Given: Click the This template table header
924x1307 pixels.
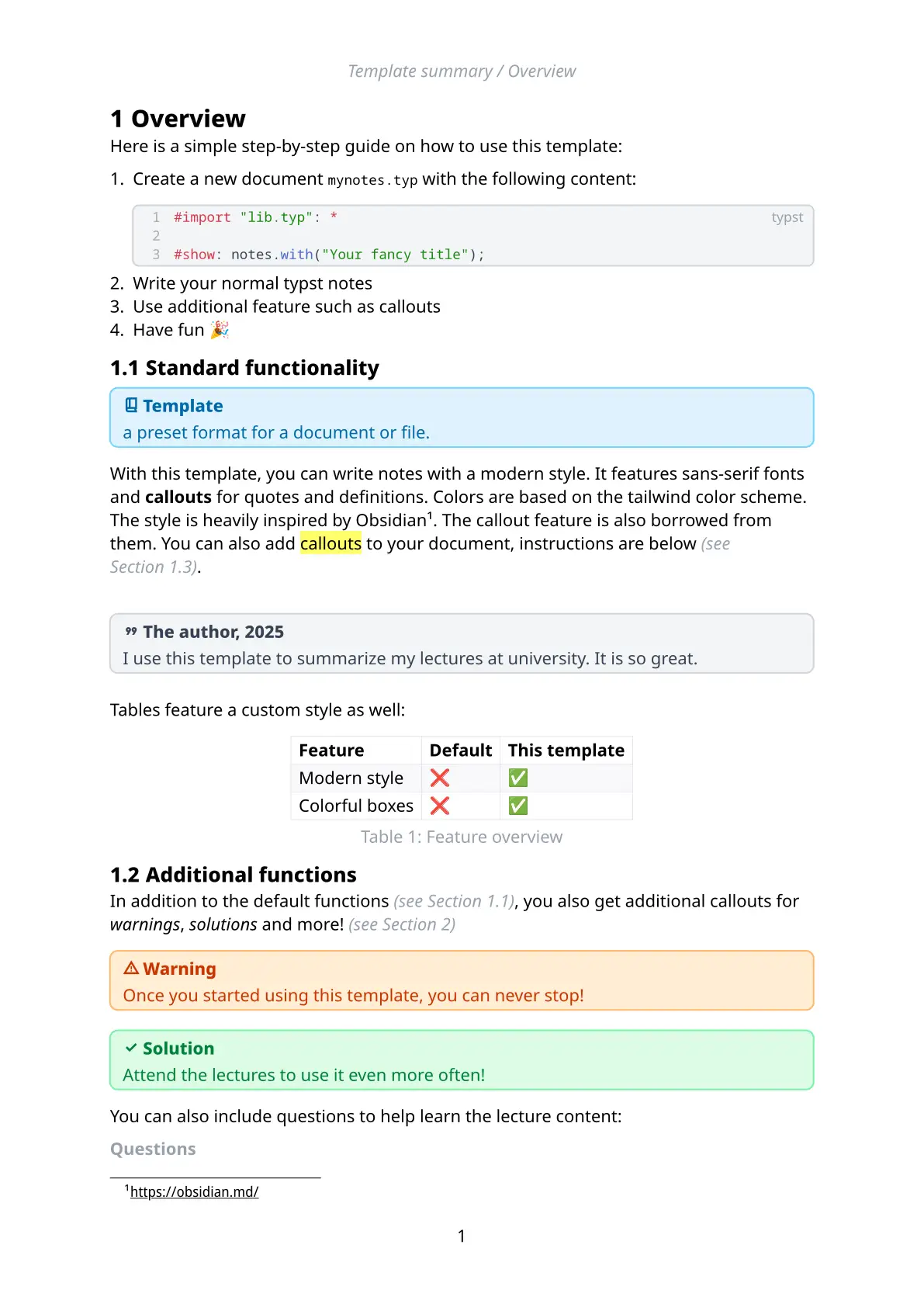Looking at the screenshot, I should (566, 751).
